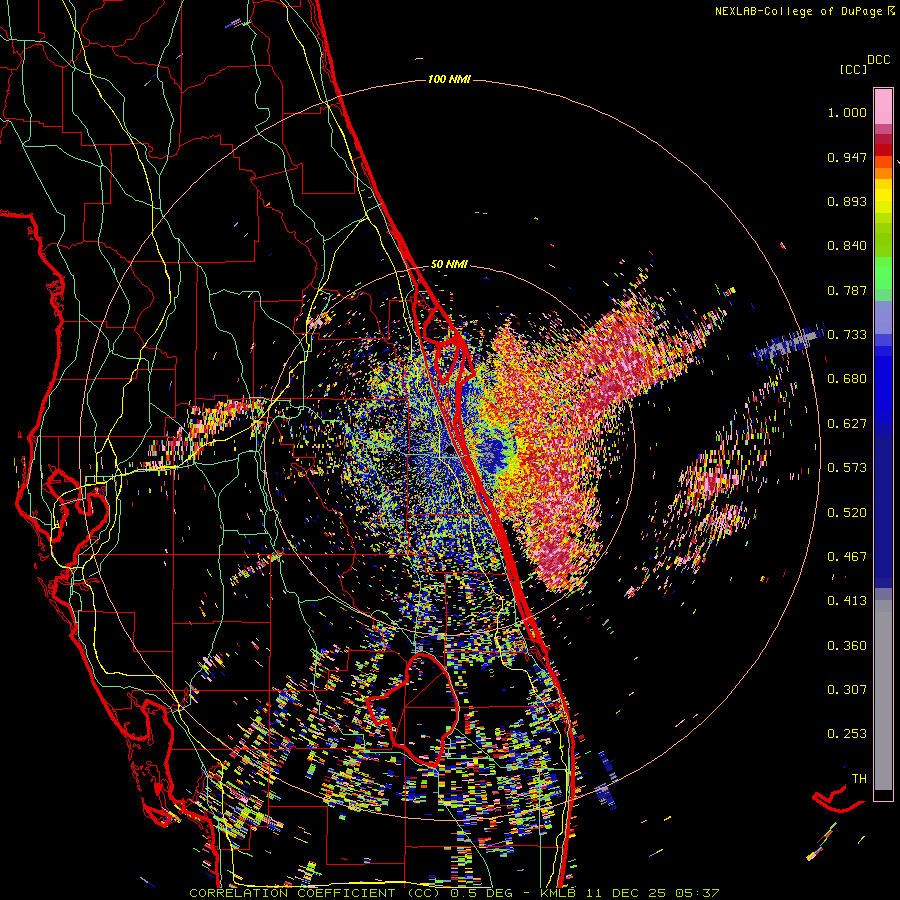Click the gray low-value segment of the color bar
900x900 pixels.
tap(883, 695)
